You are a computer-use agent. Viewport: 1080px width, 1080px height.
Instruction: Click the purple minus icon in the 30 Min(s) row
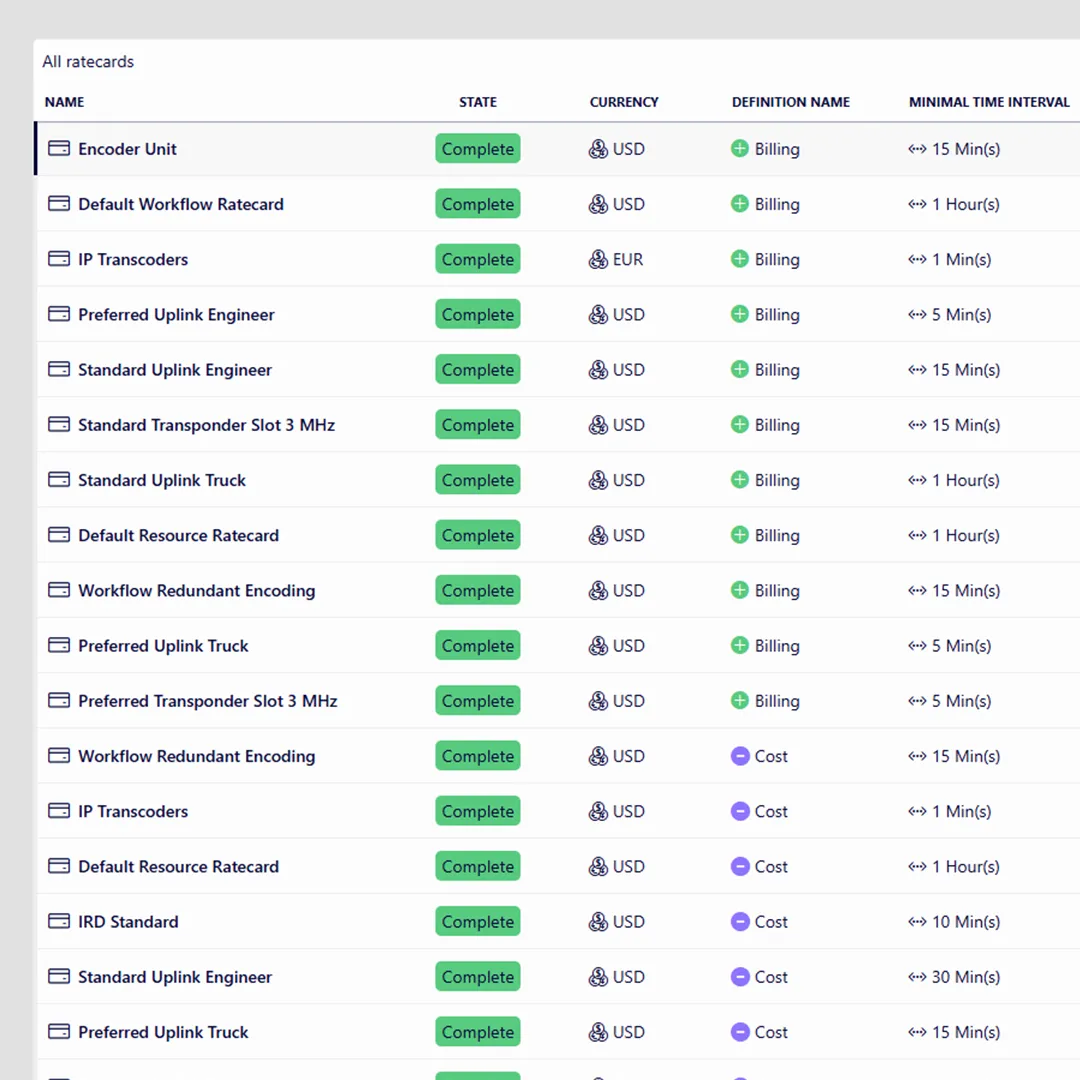click(x=740, y=977)
